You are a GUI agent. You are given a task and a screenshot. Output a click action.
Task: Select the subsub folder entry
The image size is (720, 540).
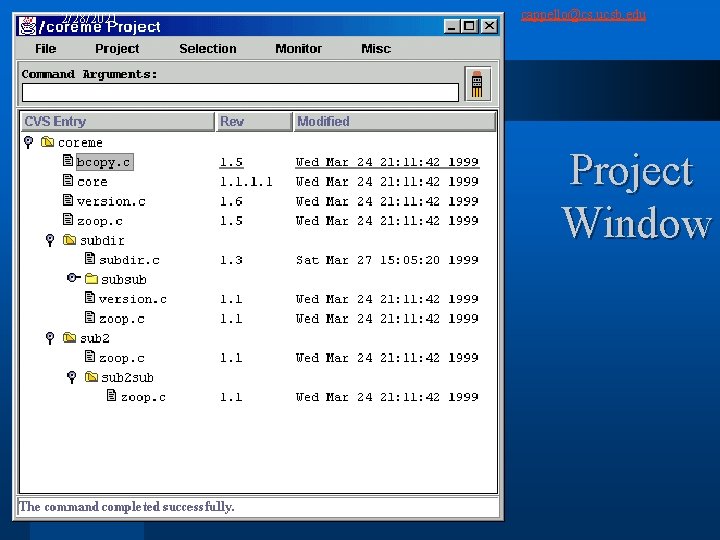coord(124,280)
